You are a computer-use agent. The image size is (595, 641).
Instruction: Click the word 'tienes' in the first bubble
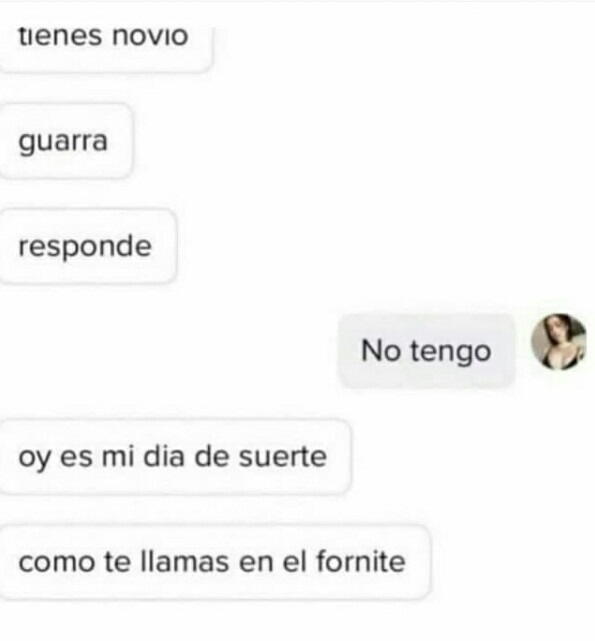pos(60,36)
